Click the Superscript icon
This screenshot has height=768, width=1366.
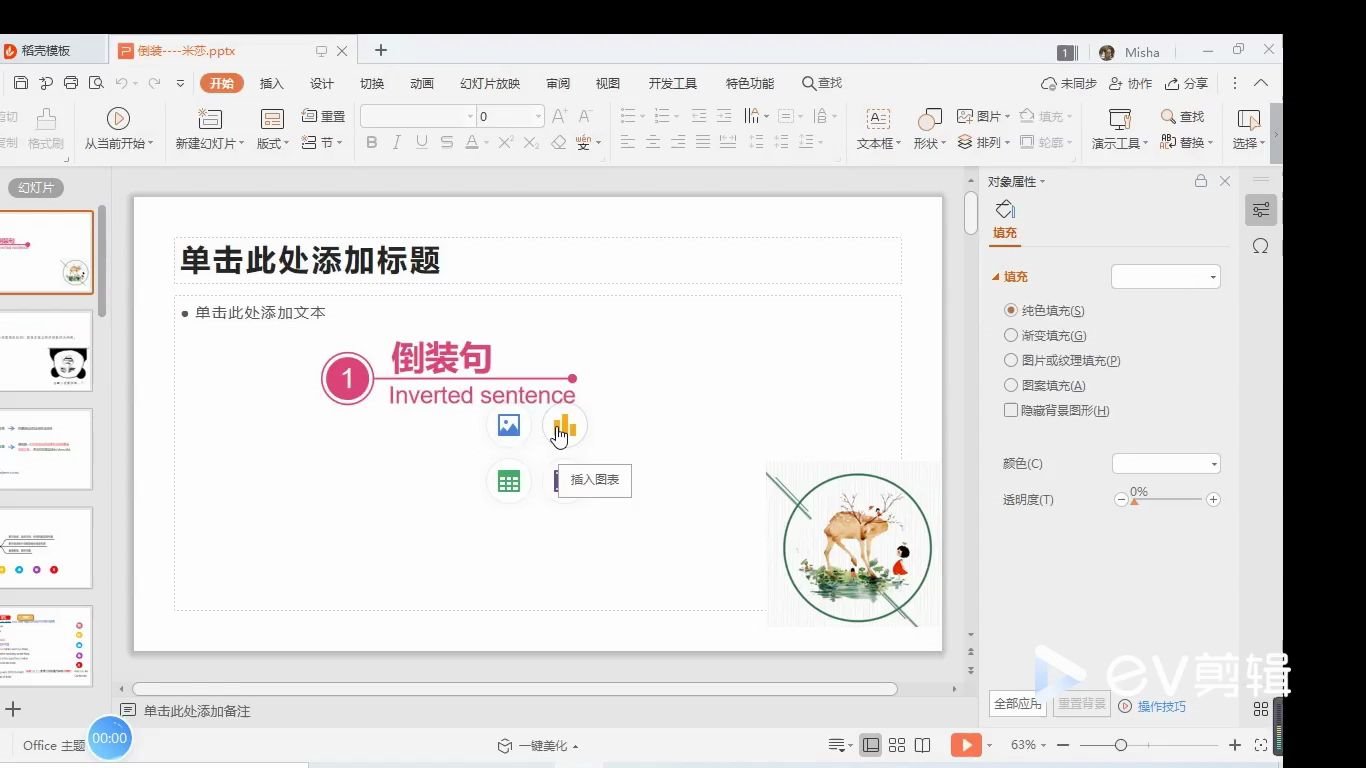[x=506, y=143]
